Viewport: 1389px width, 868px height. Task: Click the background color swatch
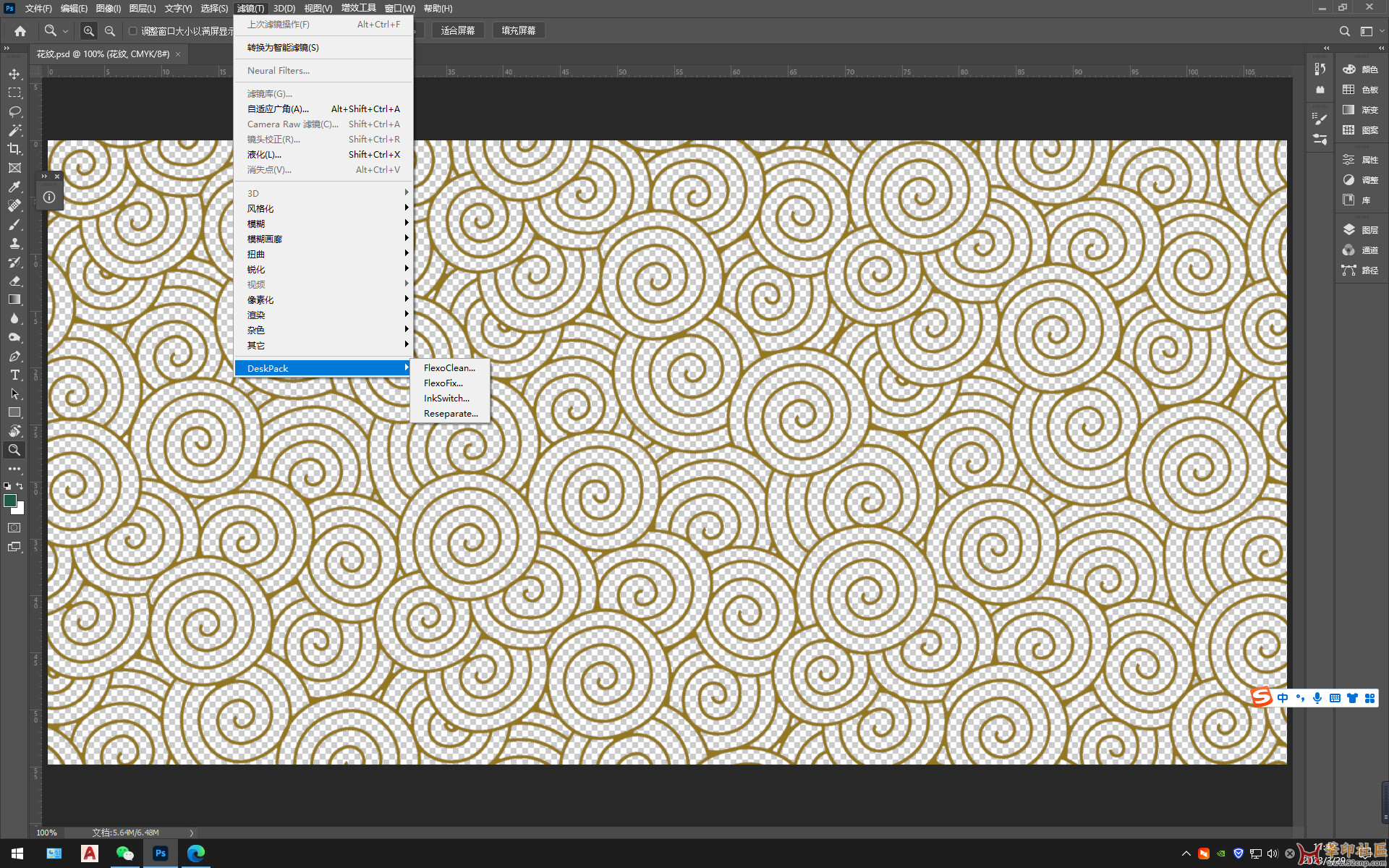point(20,510)
